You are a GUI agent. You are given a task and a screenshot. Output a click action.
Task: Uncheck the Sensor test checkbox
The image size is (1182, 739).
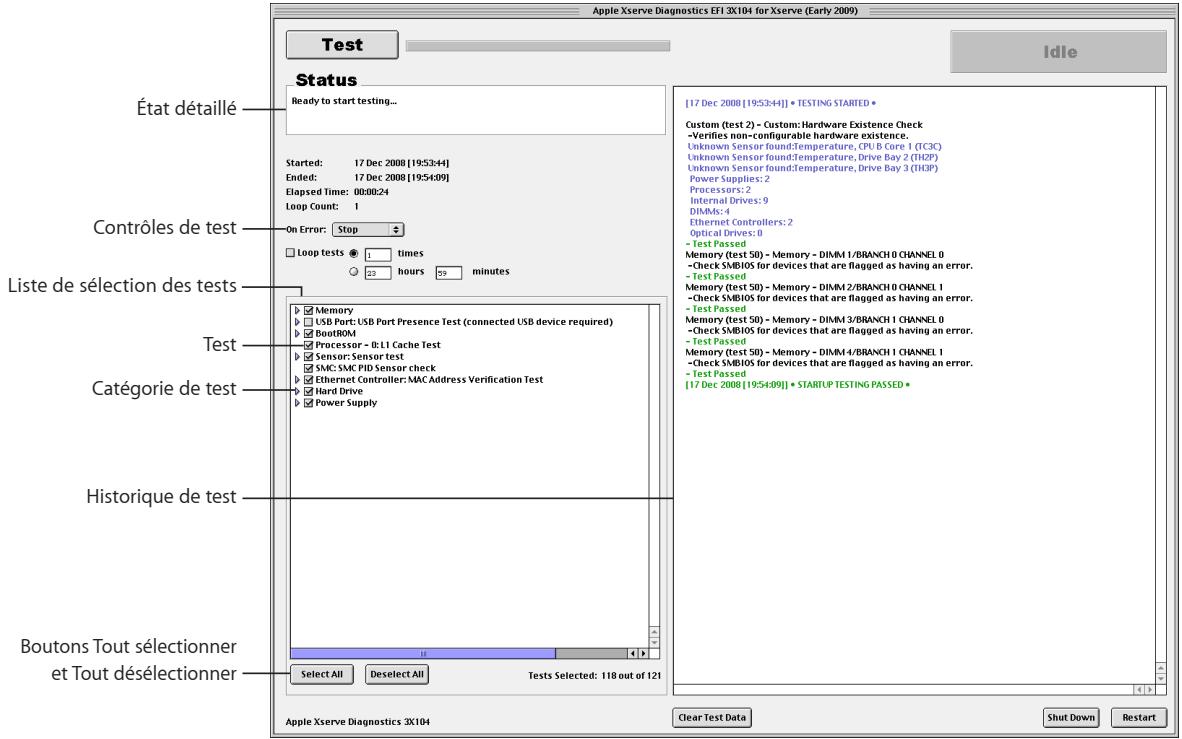pyautogui.click(x=308, y=357)
